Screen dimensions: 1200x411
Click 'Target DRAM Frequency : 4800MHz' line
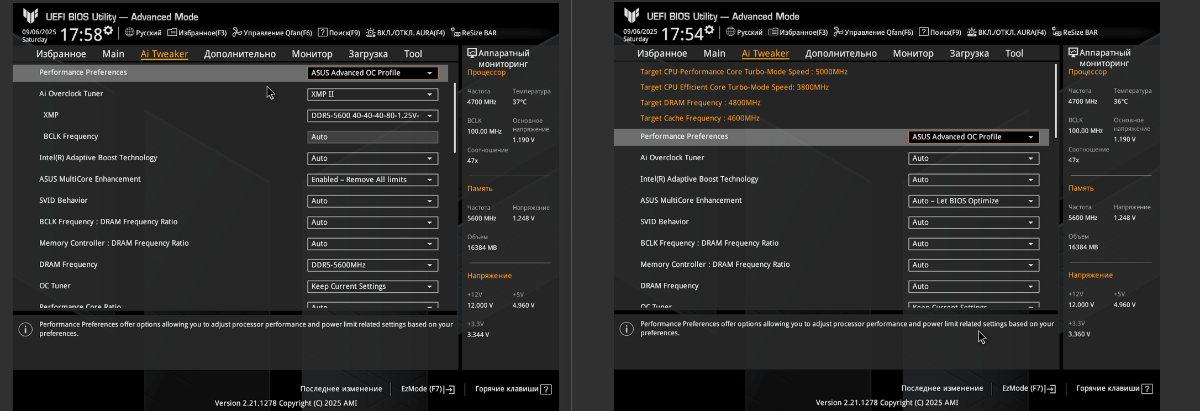tap(700, 103)
